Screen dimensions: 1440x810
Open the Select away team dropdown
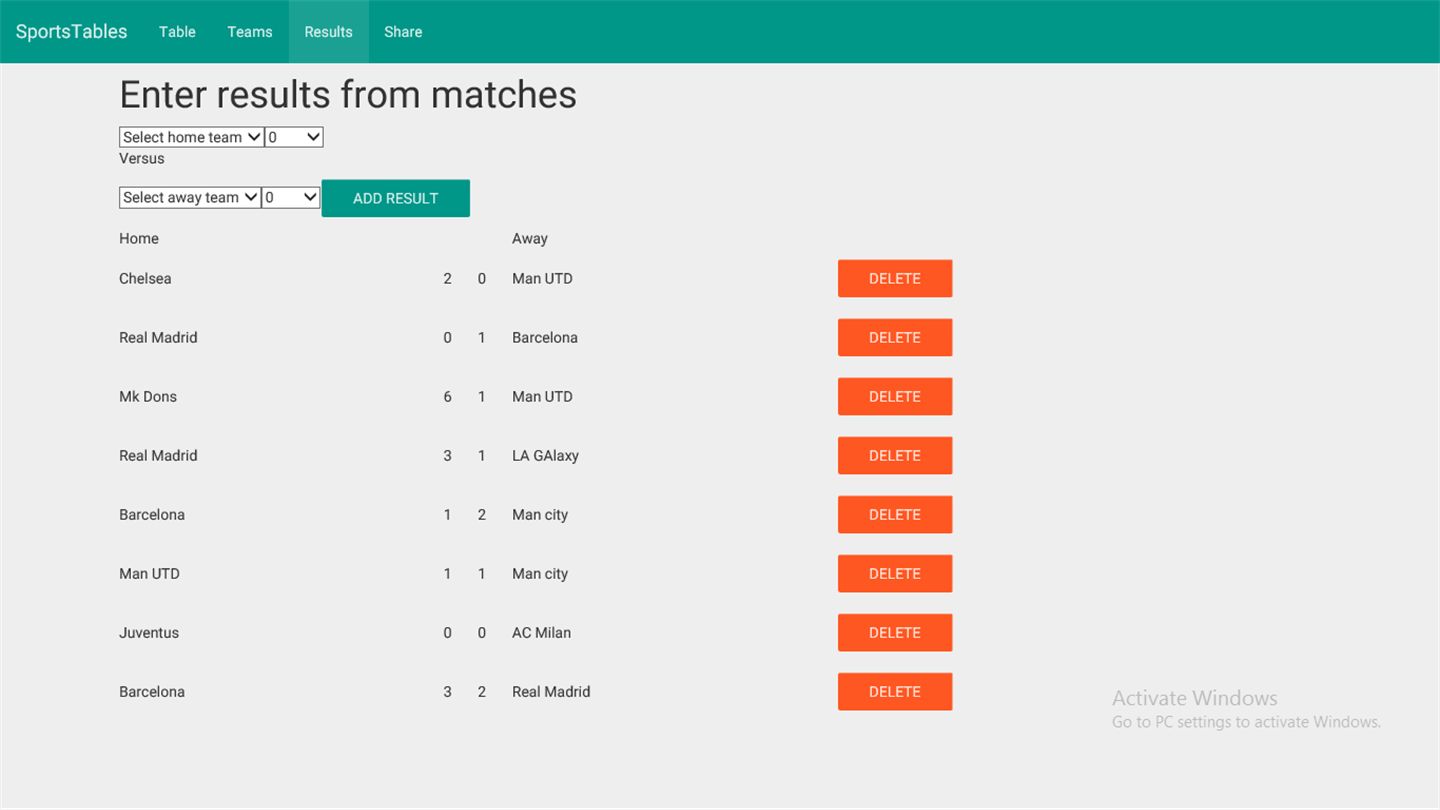coord(190,197)
